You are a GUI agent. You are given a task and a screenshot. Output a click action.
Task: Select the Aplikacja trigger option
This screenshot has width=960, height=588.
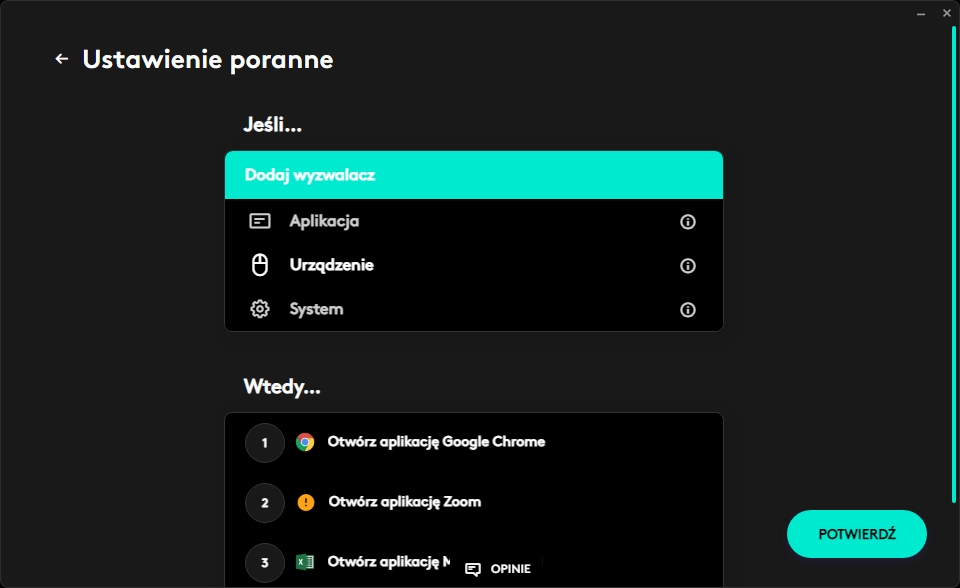[324, 221]
